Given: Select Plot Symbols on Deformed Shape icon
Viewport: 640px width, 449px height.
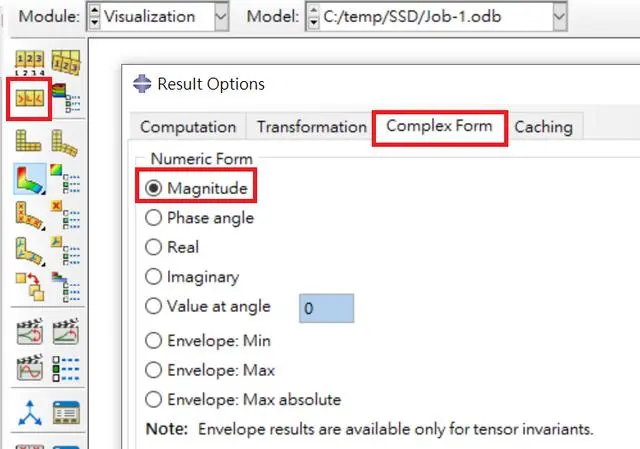Looking at the screenshot, I should 29,216.
